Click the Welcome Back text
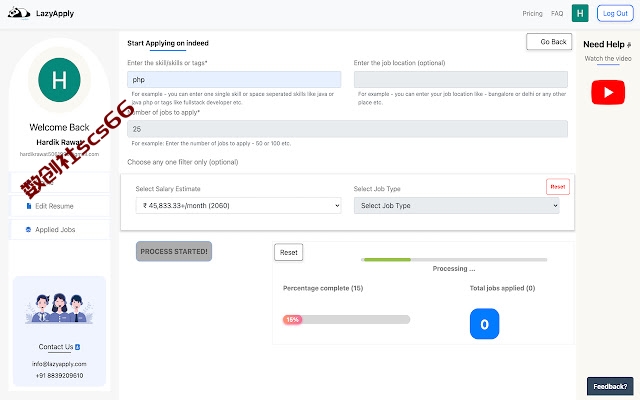Viewport: 640px width, 400px height. pyautogui.click(x=59, y=127)
